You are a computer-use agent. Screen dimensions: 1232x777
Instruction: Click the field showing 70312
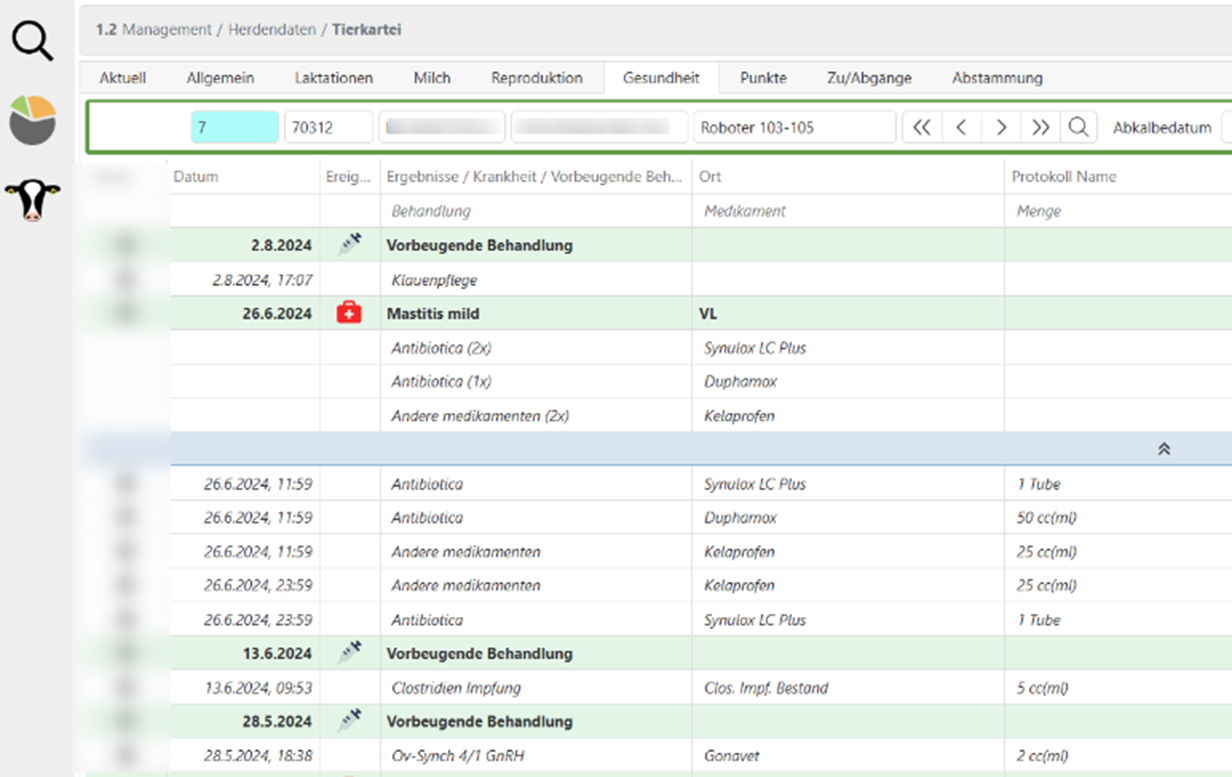[x=328, y=128]
